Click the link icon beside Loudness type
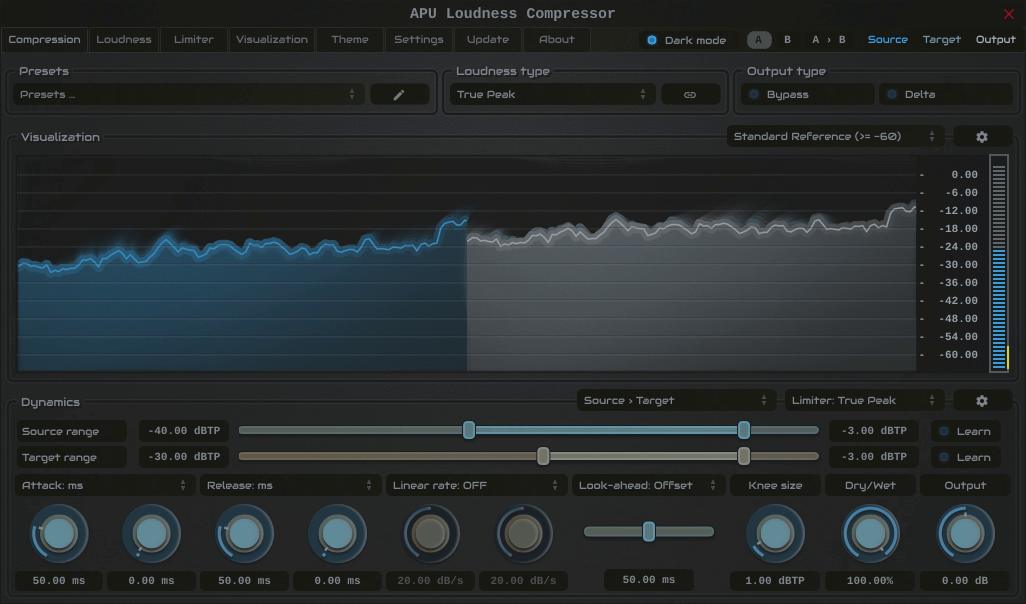This screenshot has height=604, width=1026. [690, 94]
